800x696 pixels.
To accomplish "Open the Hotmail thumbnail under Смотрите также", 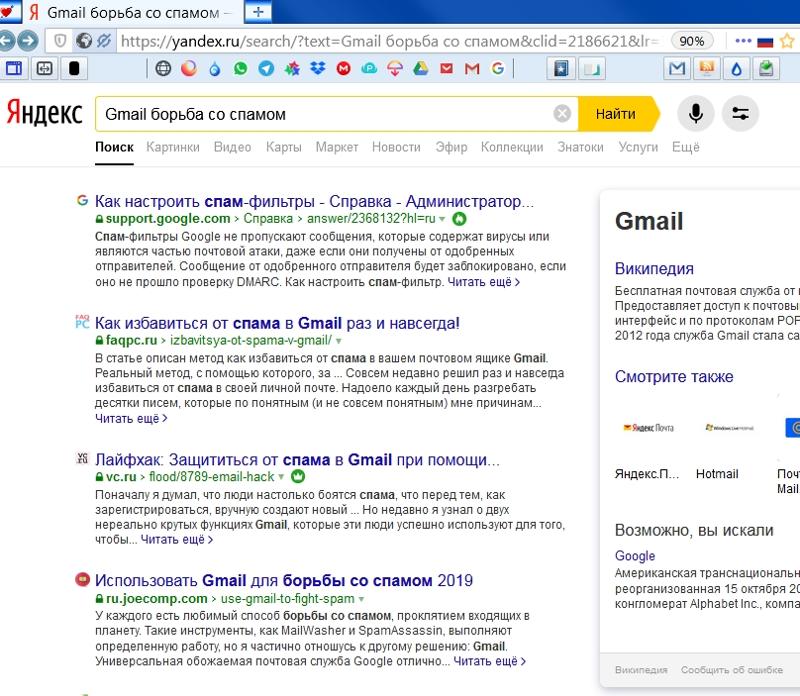I will point(729,428).
